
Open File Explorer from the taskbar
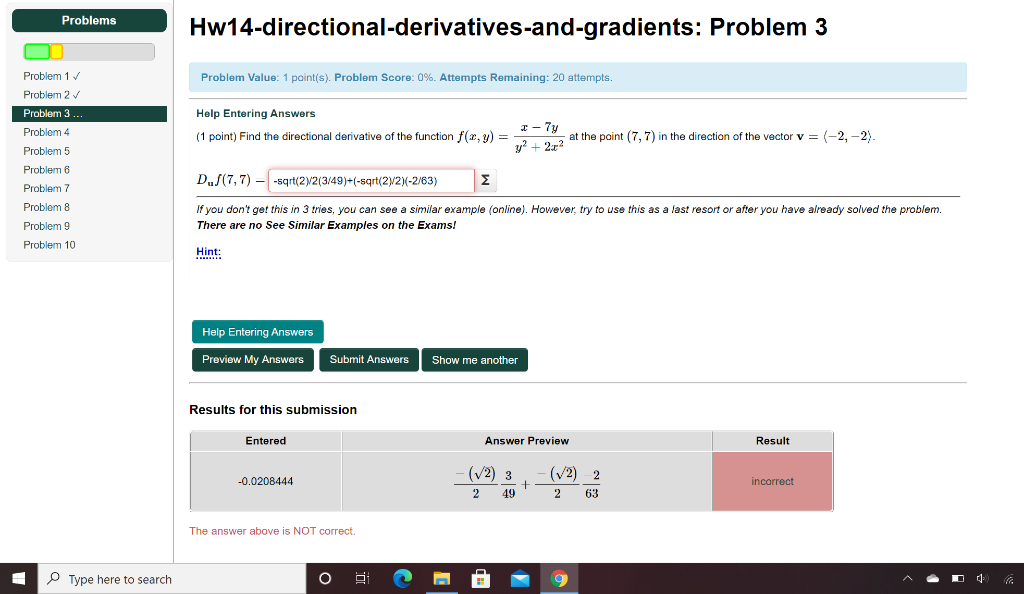442,578
